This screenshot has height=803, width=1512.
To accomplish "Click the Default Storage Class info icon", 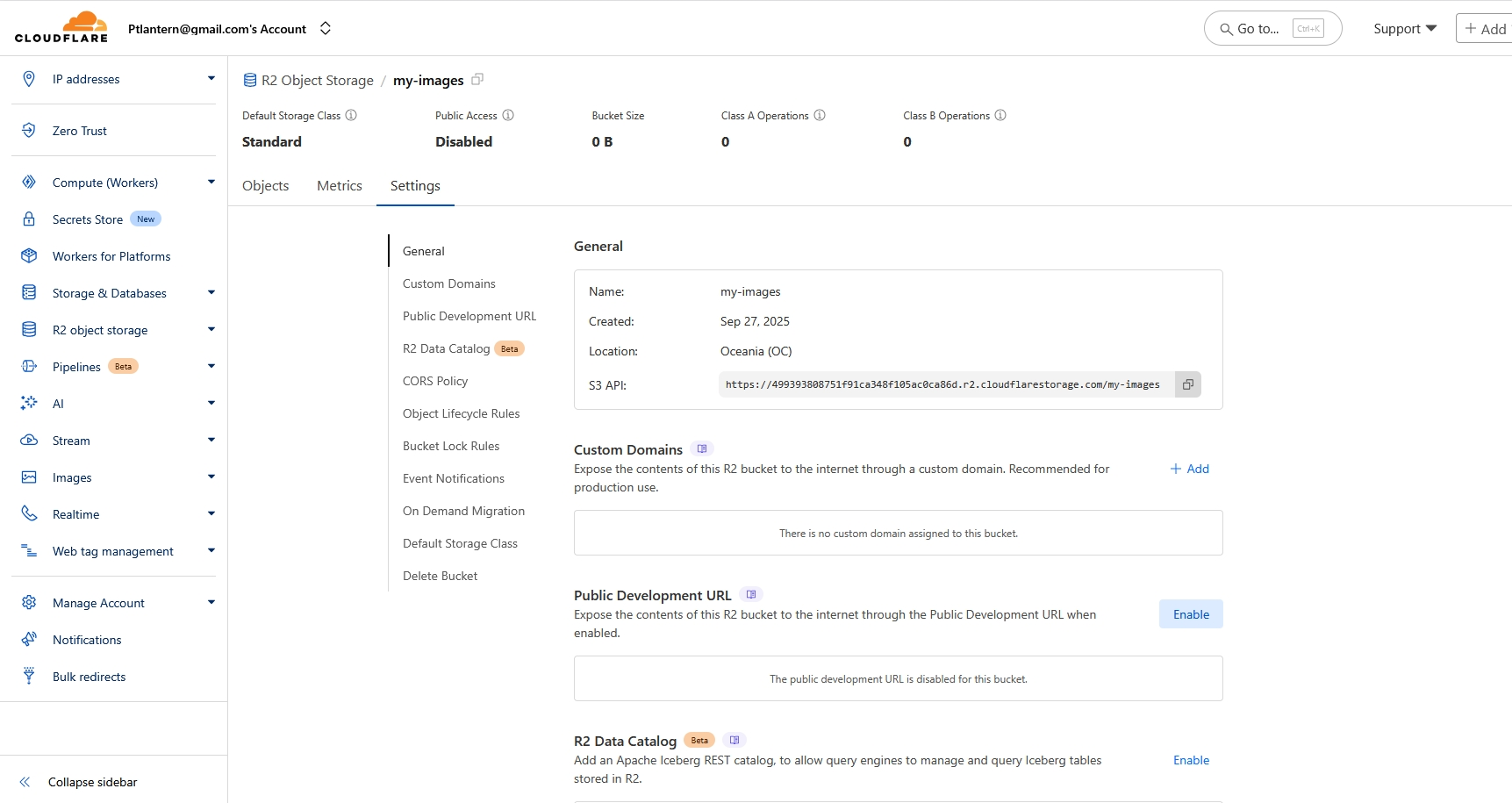I will pos(351,115).
